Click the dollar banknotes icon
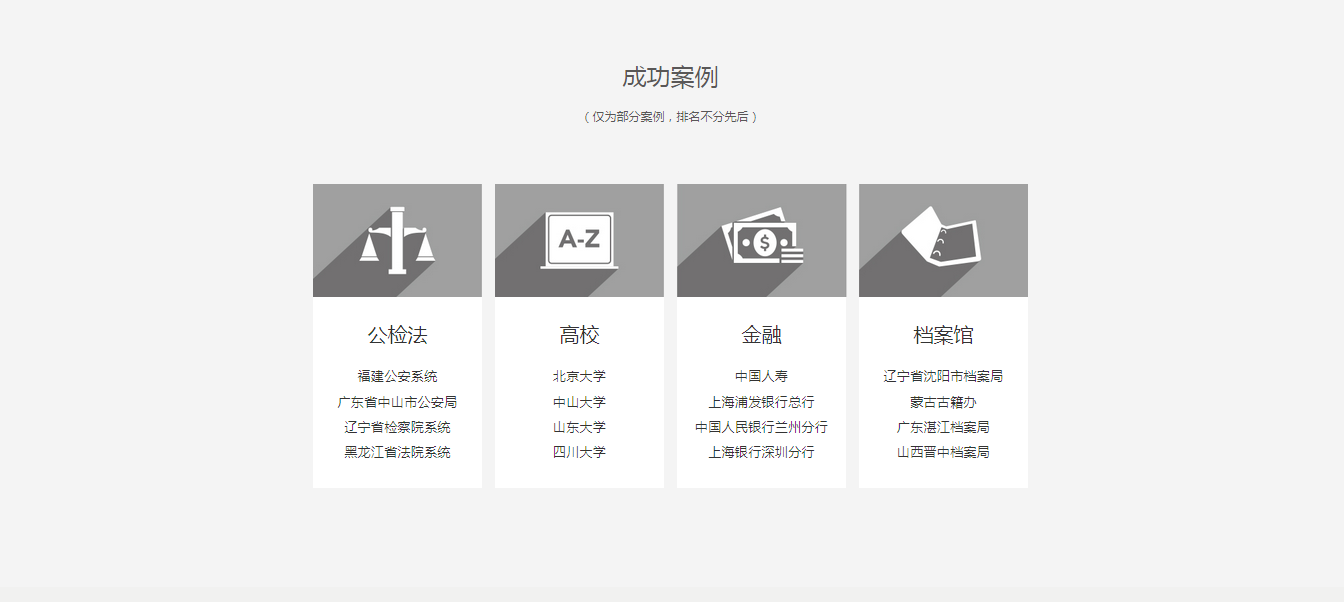The height and width of the screenshot is (602, 1344). click(x=762, y=236)
